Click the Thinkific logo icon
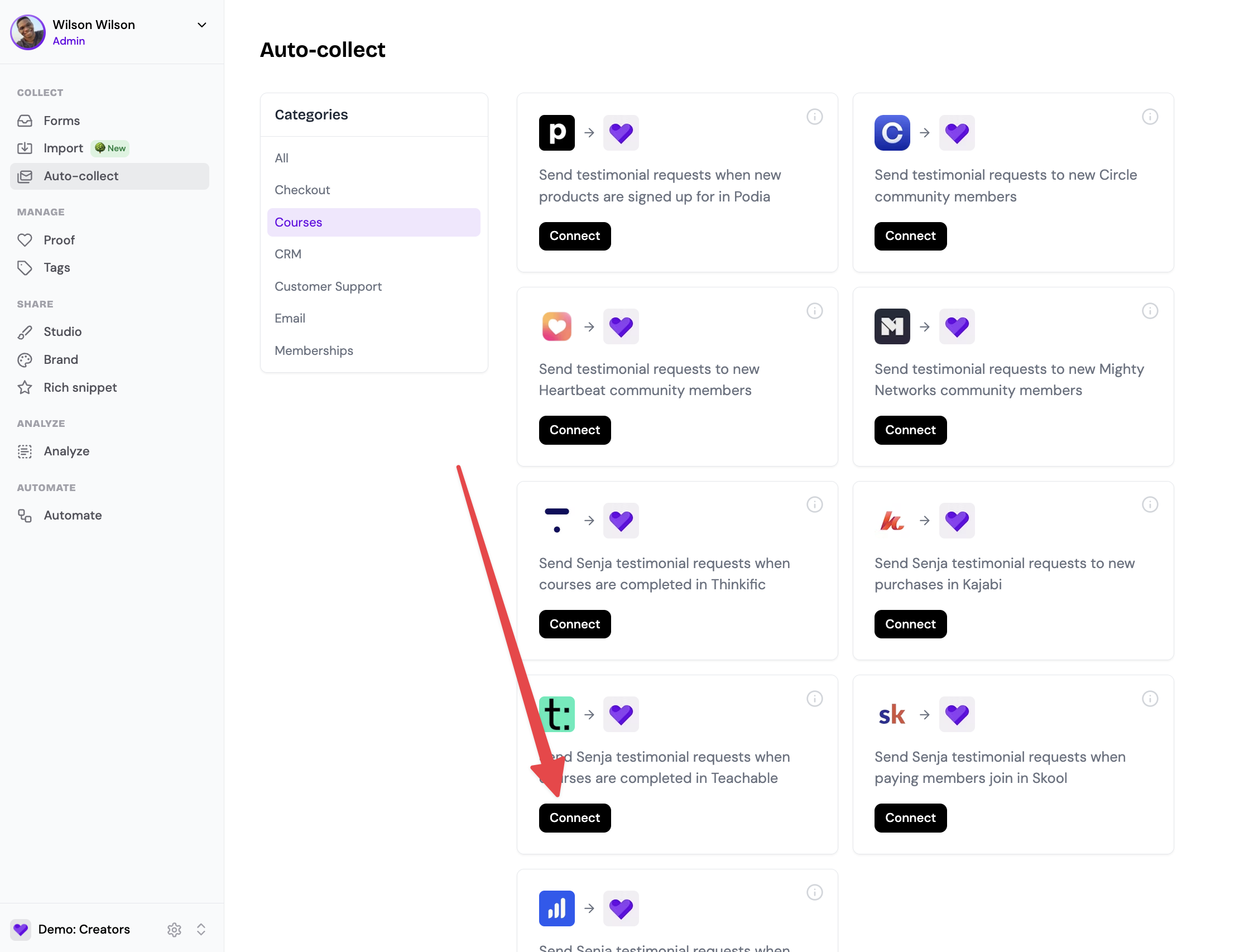This screenshot has height=952, width=1249. pyautogui.click(x=556, y=520)
